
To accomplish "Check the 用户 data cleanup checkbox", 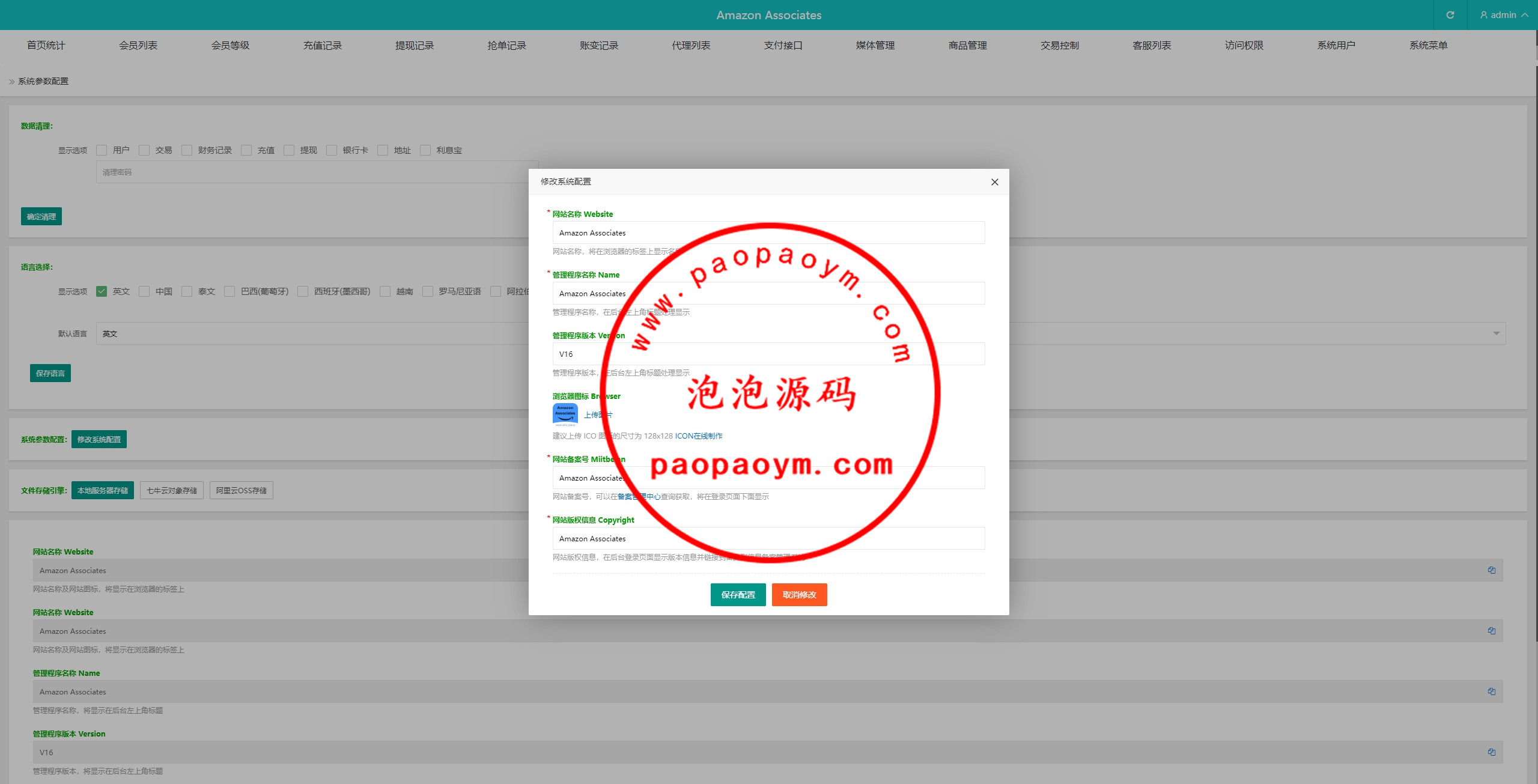I will [x=102, y=150].
